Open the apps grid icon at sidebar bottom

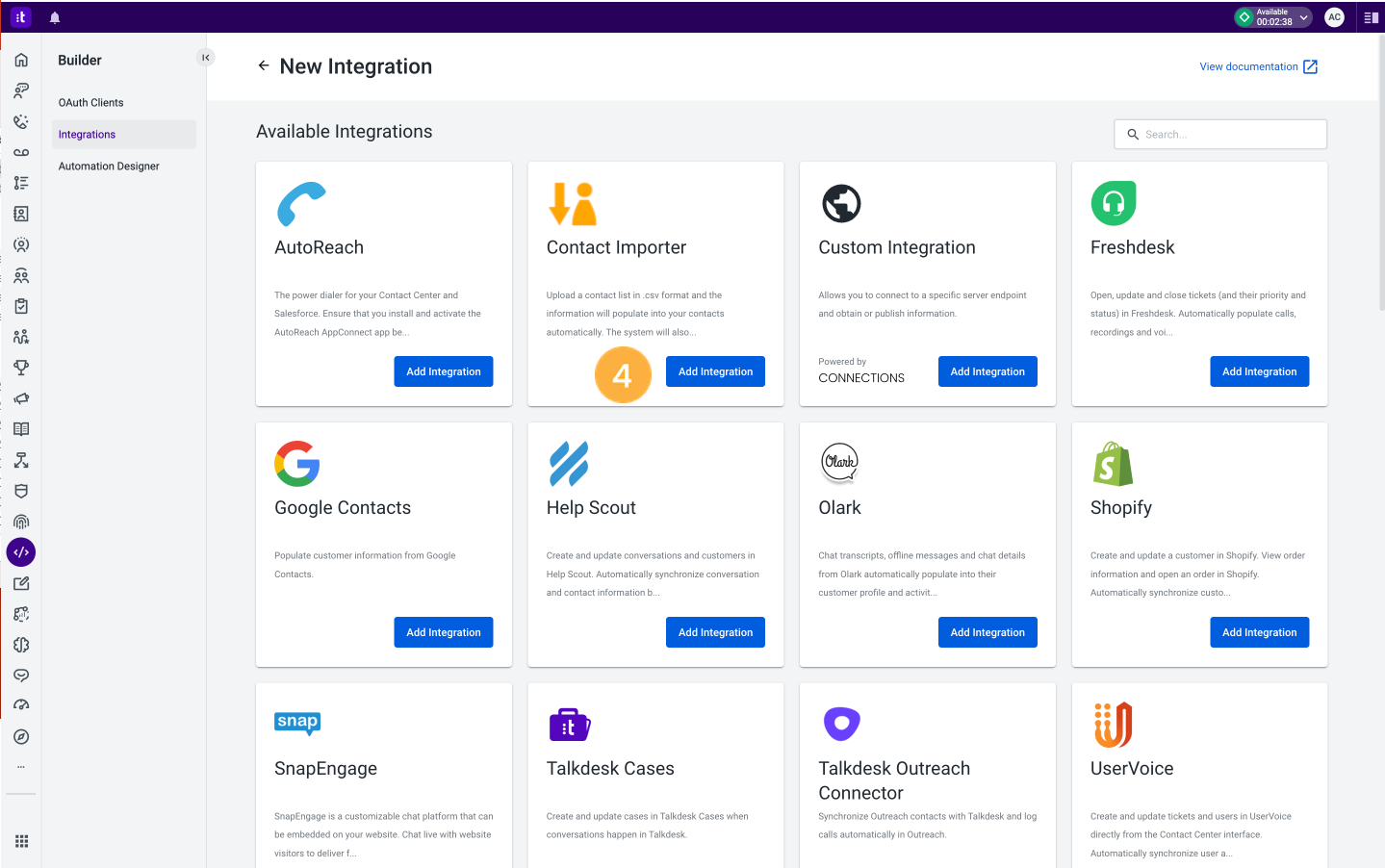point(20,841)
